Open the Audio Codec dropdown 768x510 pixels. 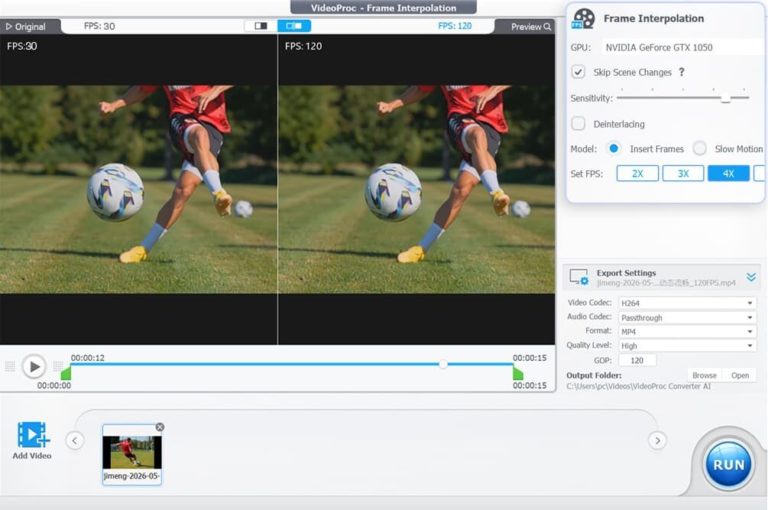pos(687,317)
